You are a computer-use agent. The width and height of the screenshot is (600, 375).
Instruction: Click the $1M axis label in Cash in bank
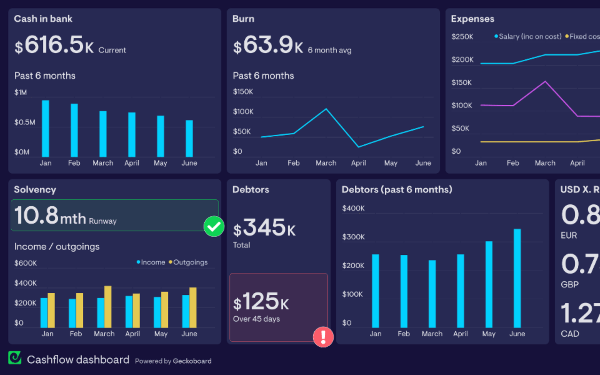click(21, 92)
